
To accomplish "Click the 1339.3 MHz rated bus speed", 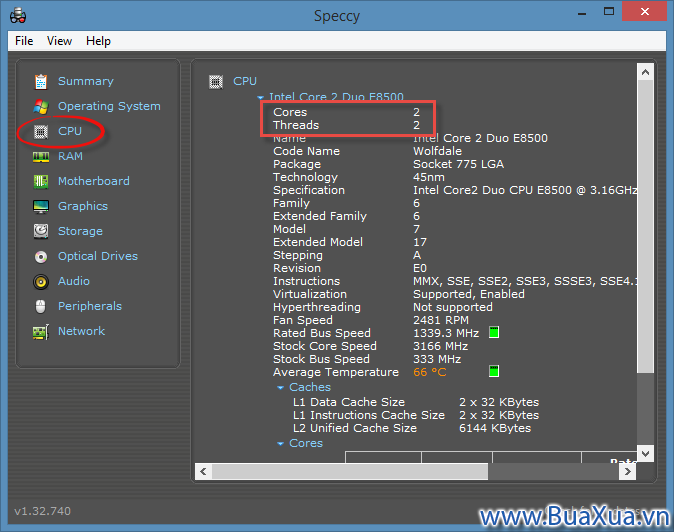I will tap(446, 333).
